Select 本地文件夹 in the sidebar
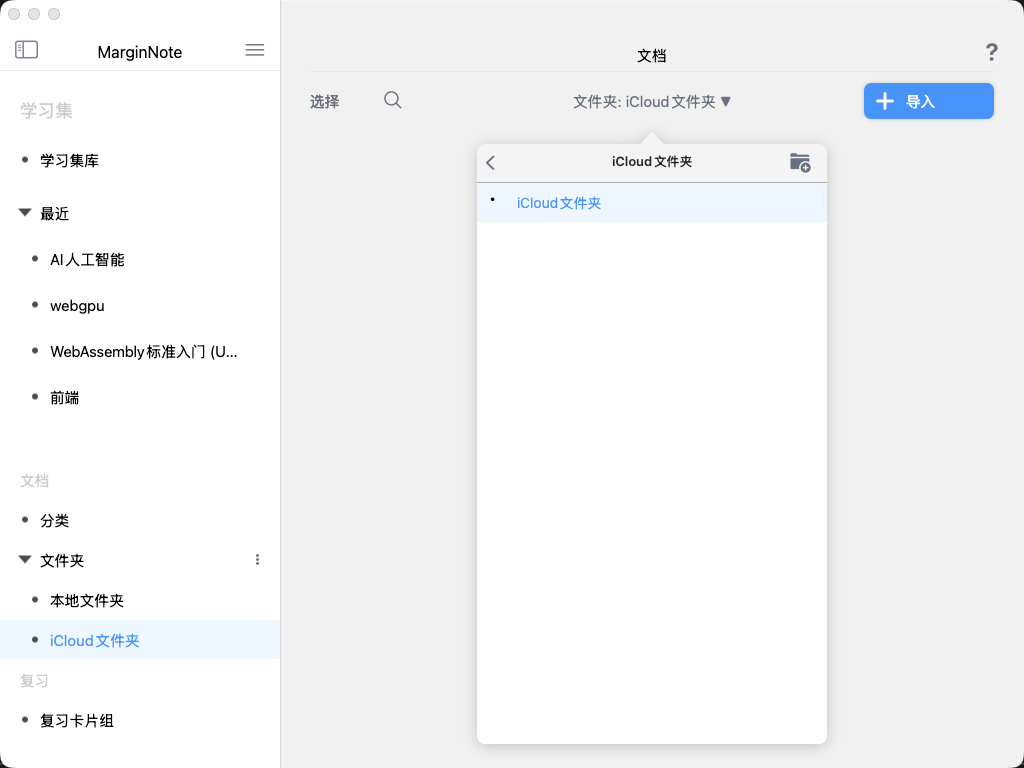1024x768 pixels. point(87,601)
